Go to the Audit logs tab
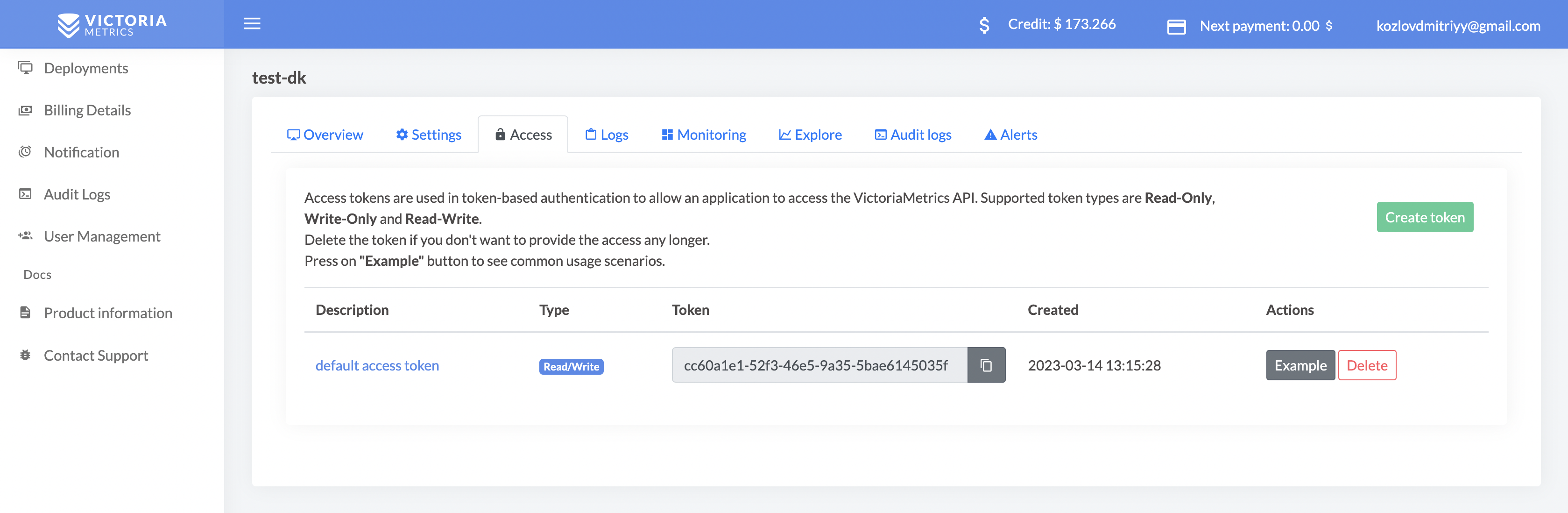The height and width of the screenshot is (513, 1568). tap(913, 134)
